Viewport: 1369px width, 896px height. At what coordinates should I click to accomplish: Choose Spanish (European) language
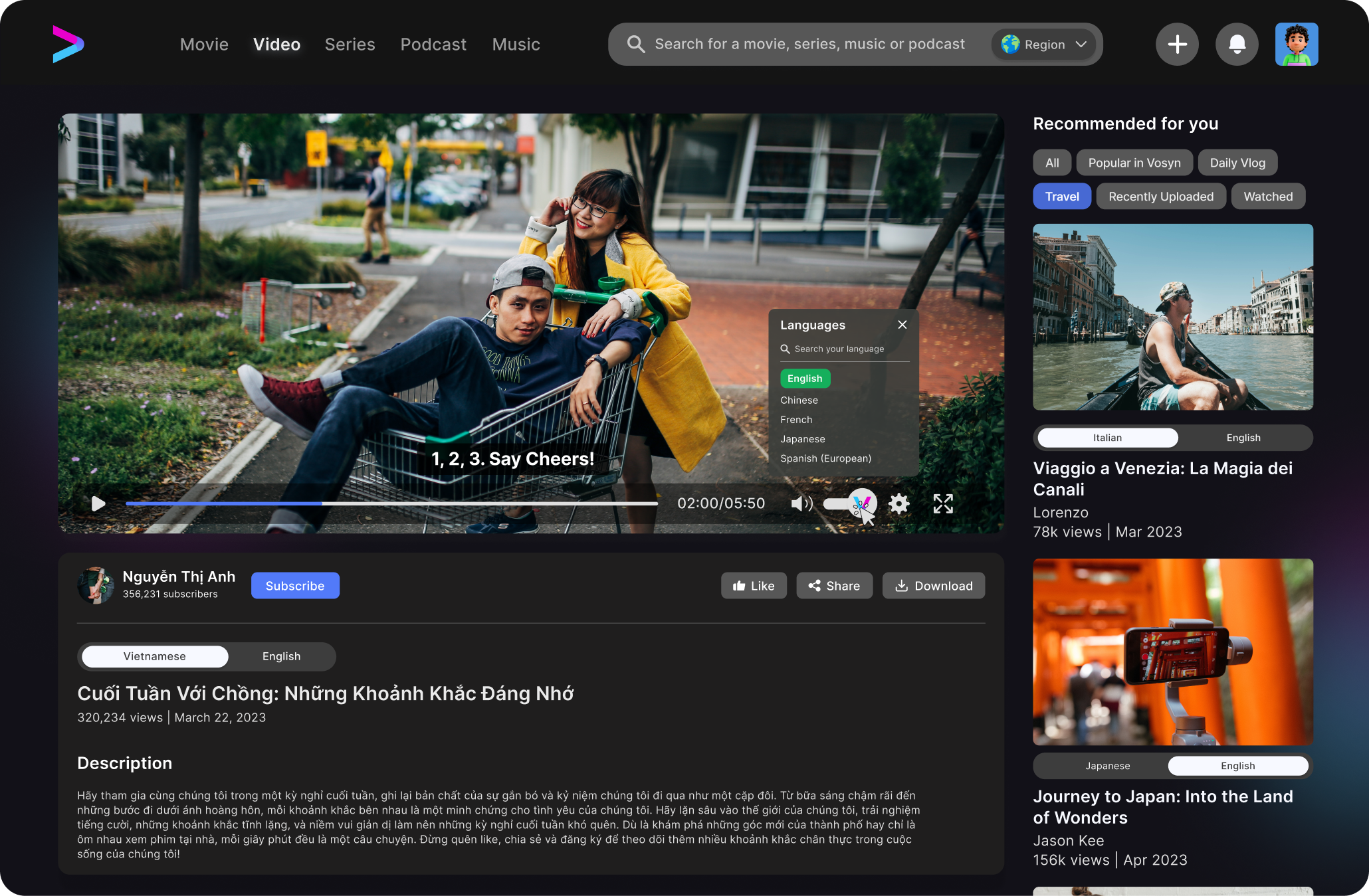pos(825,458)
